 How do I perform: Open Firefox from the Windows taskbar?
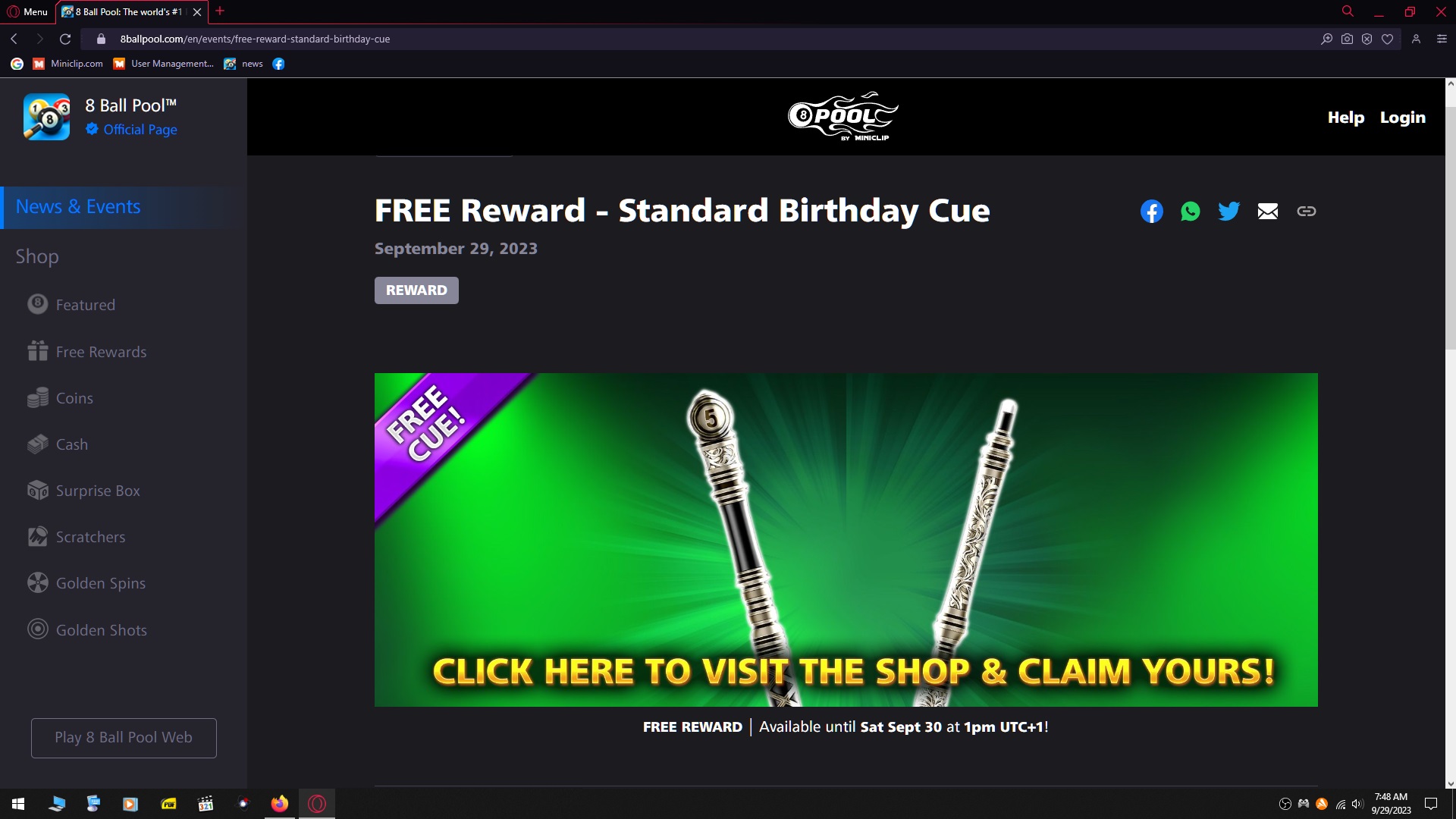pyautogui.click(x=280, y=804)
